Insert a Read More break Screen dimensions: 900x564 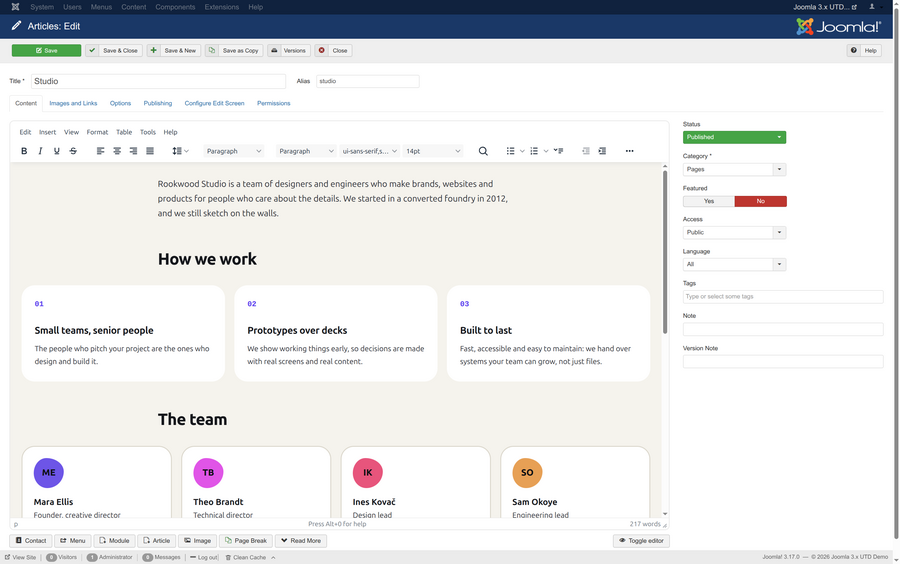click(301, 540)
